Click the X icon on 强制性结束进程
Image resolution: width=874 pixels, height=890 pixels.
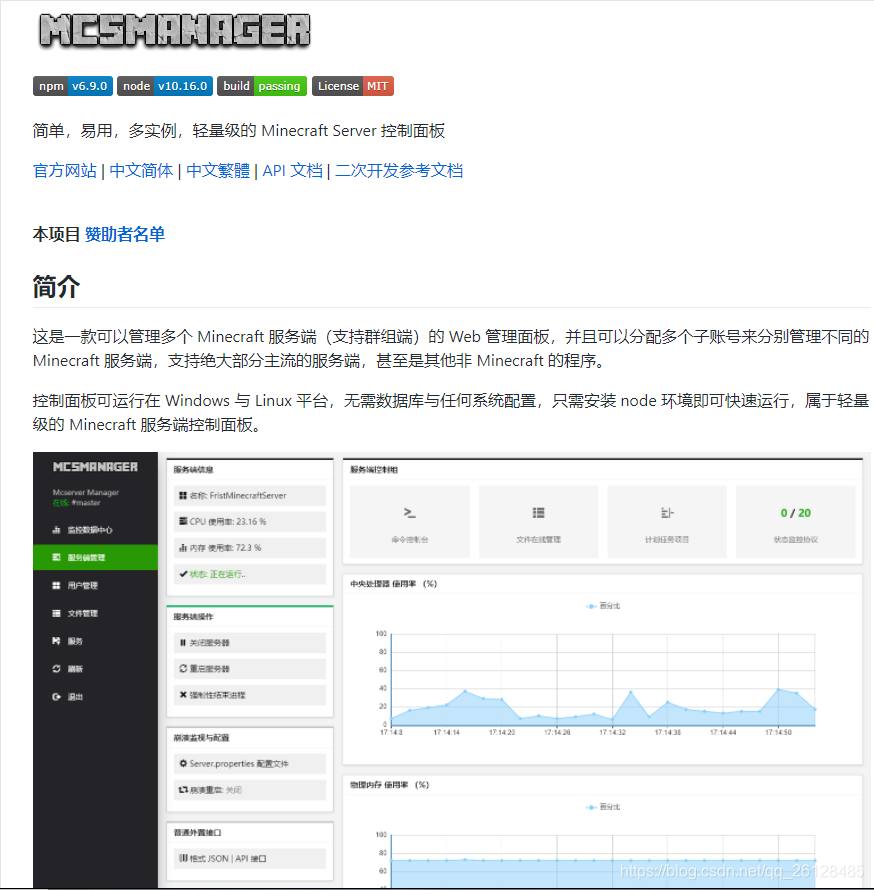(x=183, y=695)
